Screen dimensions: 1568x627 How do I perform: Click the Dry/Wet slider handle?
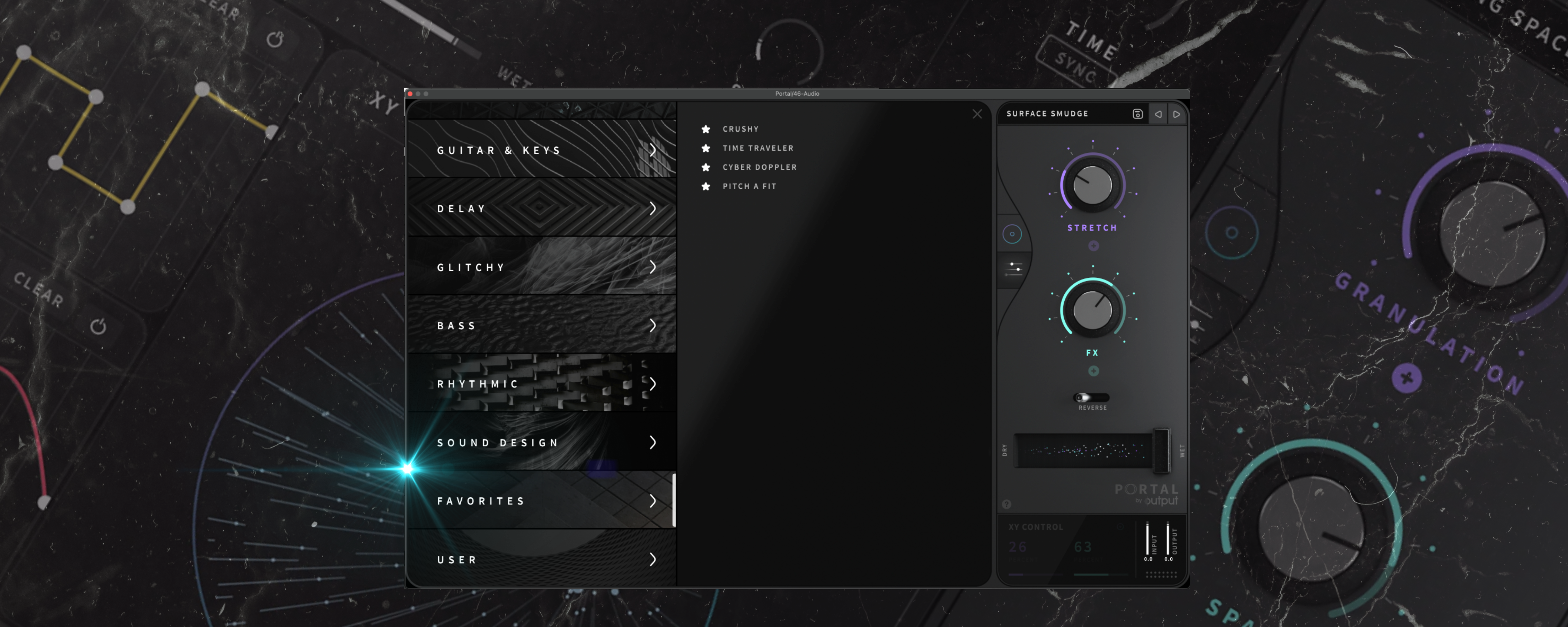tap(1161, 450)
